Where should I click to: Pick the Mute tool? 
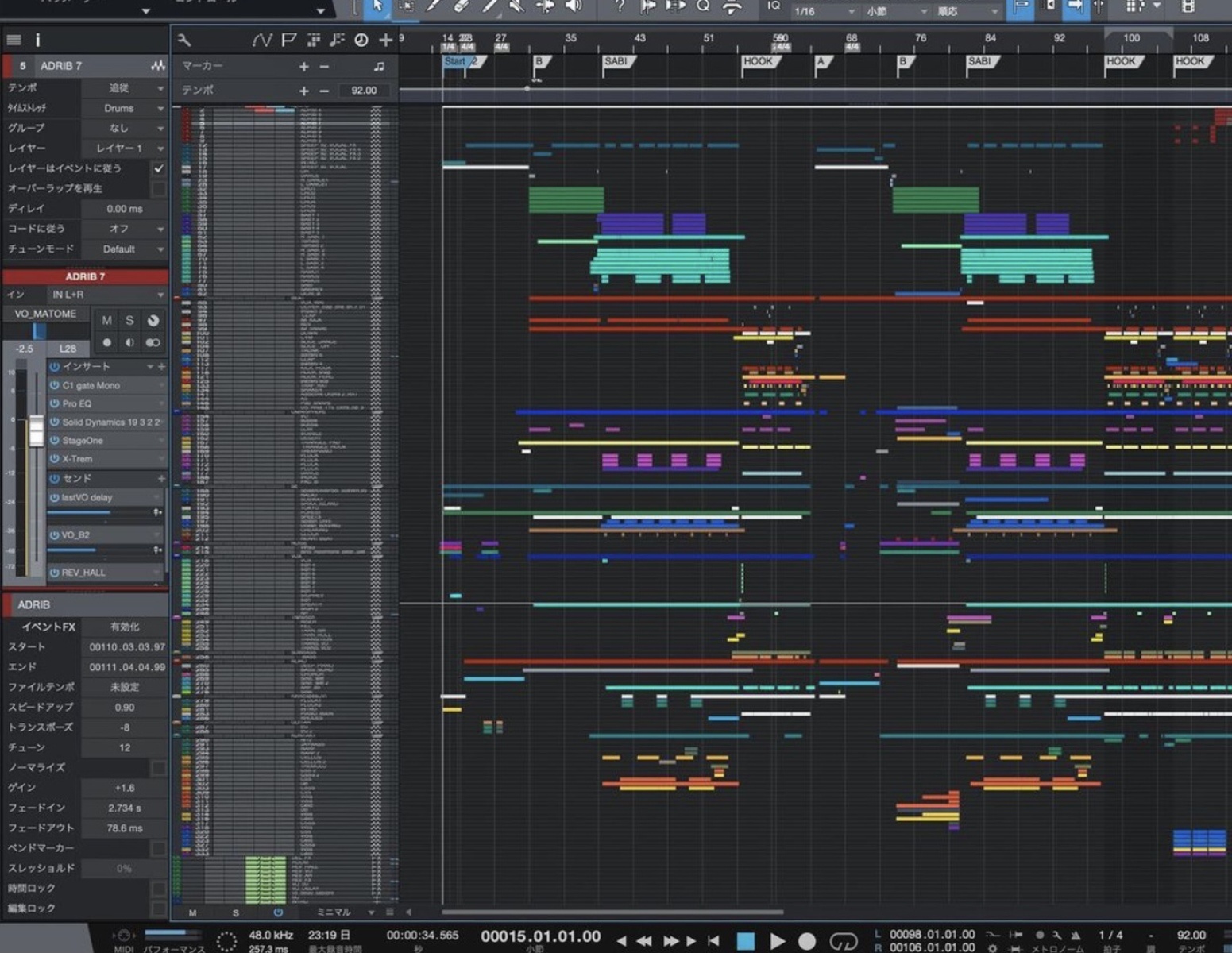point(517,6)
